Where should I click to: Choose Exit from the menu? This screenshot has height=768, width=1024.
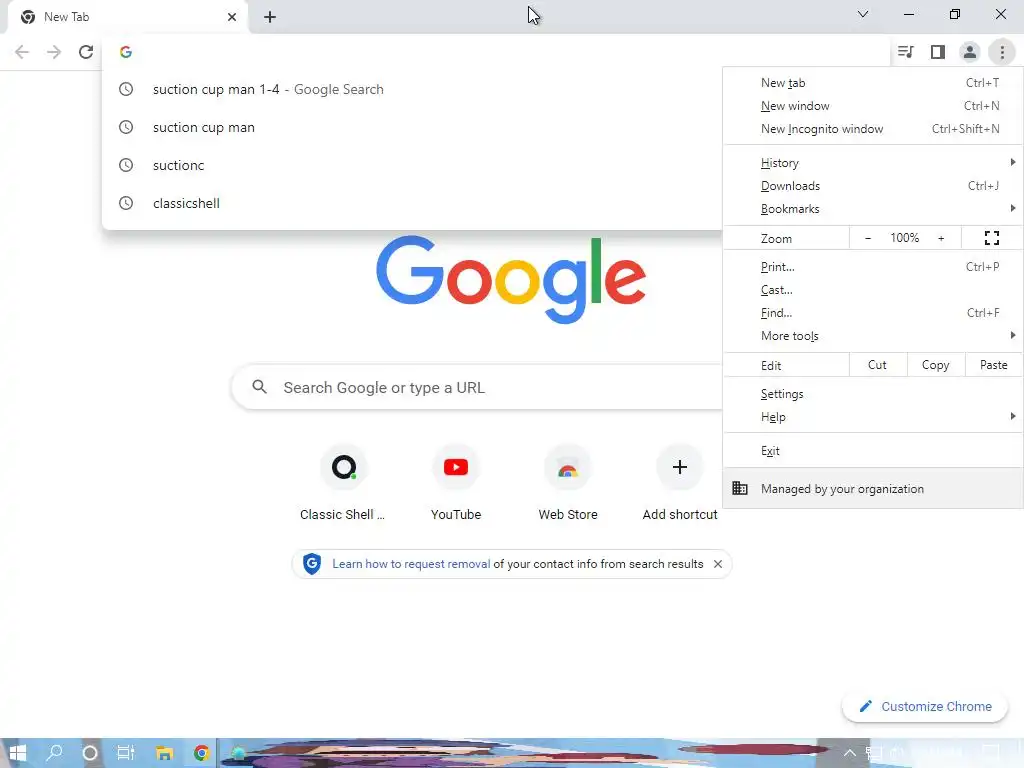[873, 451]
